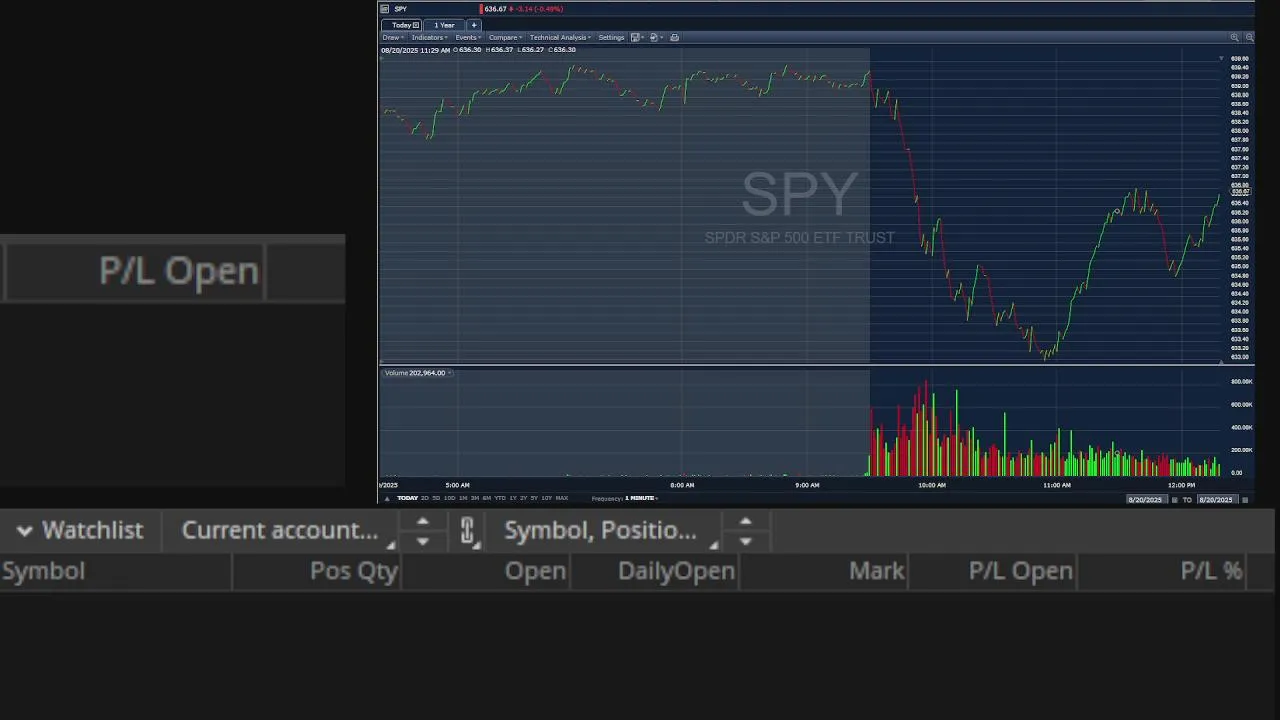1280x720 pixels.
Task: Open the SPY symbol menu icon
Action: [x=384, y=9]
